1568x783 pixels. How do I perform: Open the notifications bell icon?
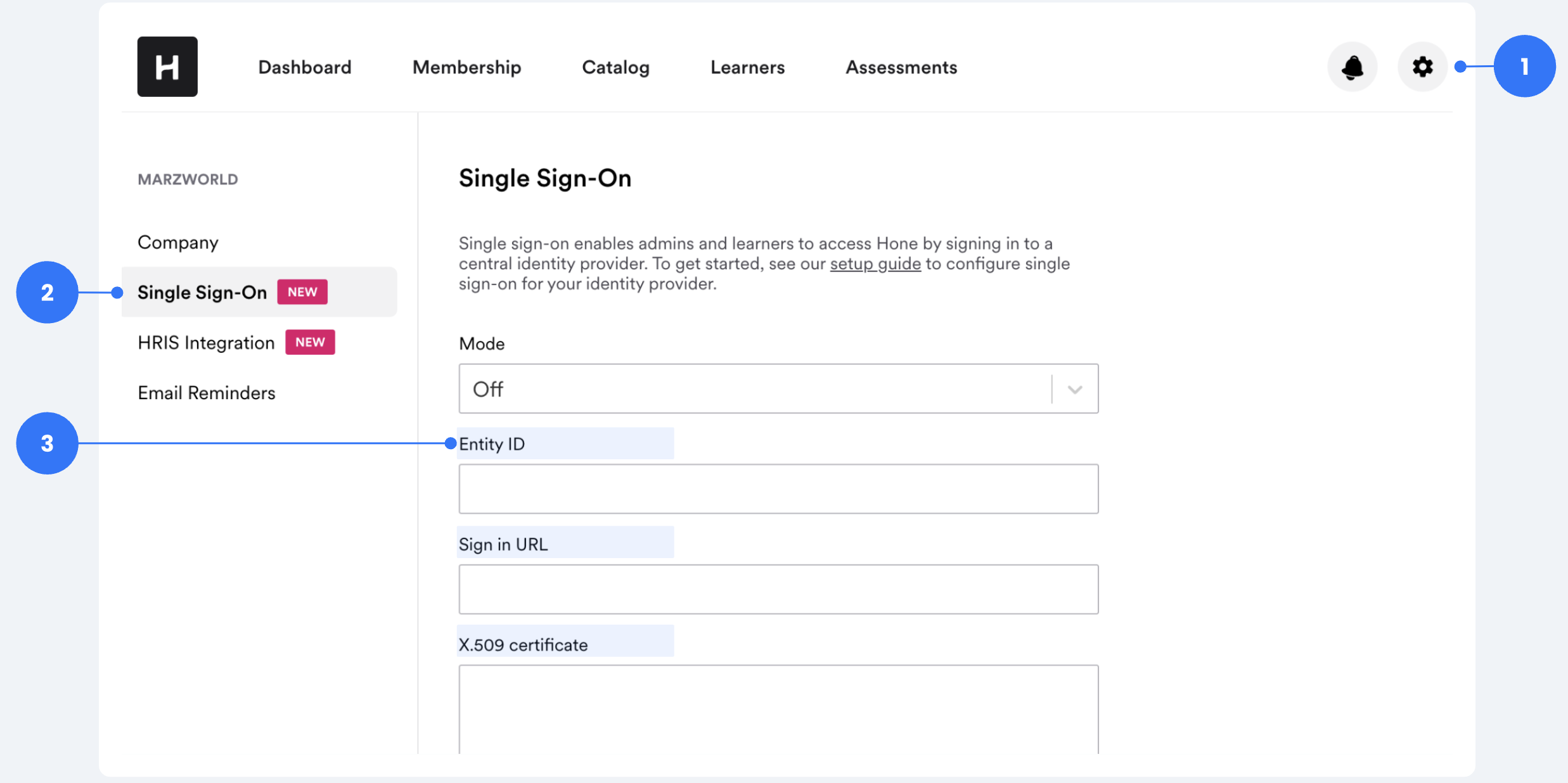(x=1352, y=67)
